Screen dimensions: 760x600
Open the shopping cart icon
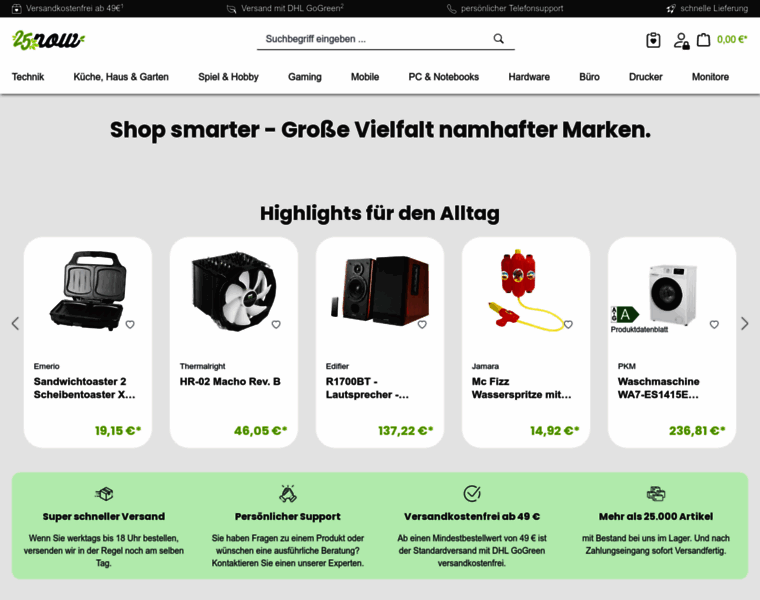click(x=703, y=40)
